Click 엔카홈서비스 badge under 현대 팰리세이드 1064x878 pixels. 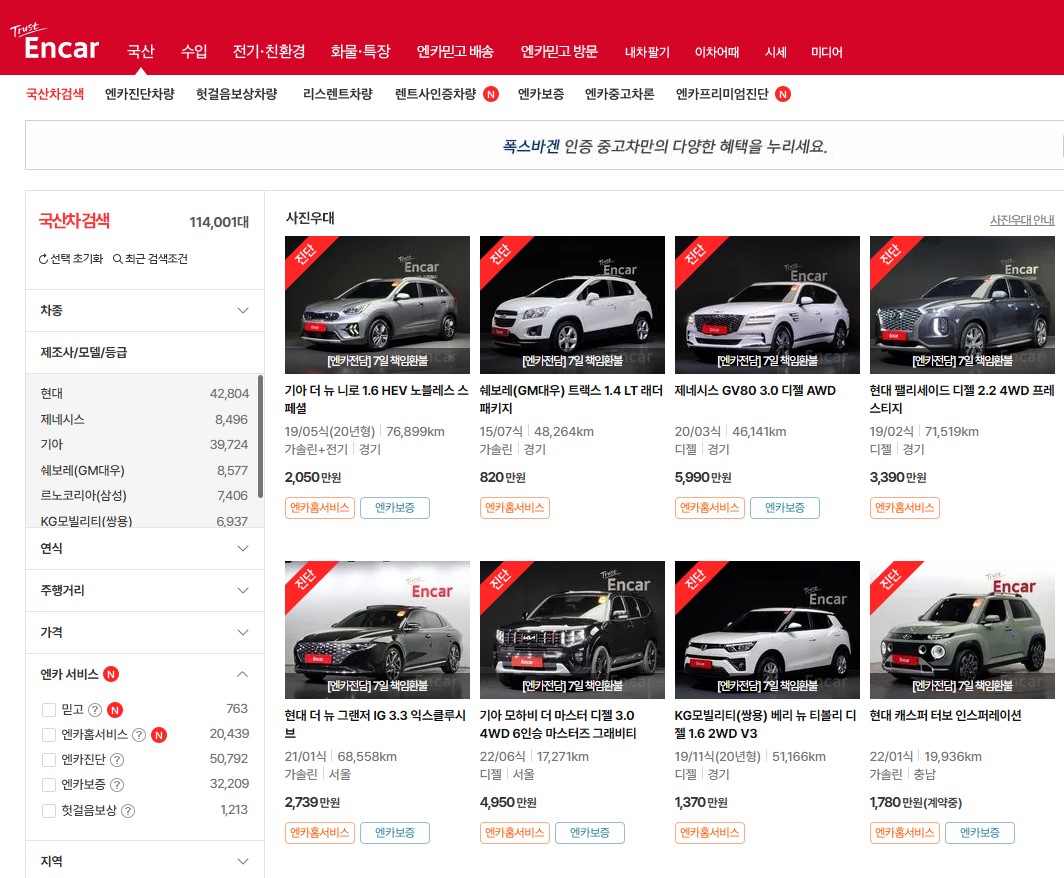click(905, 508)
